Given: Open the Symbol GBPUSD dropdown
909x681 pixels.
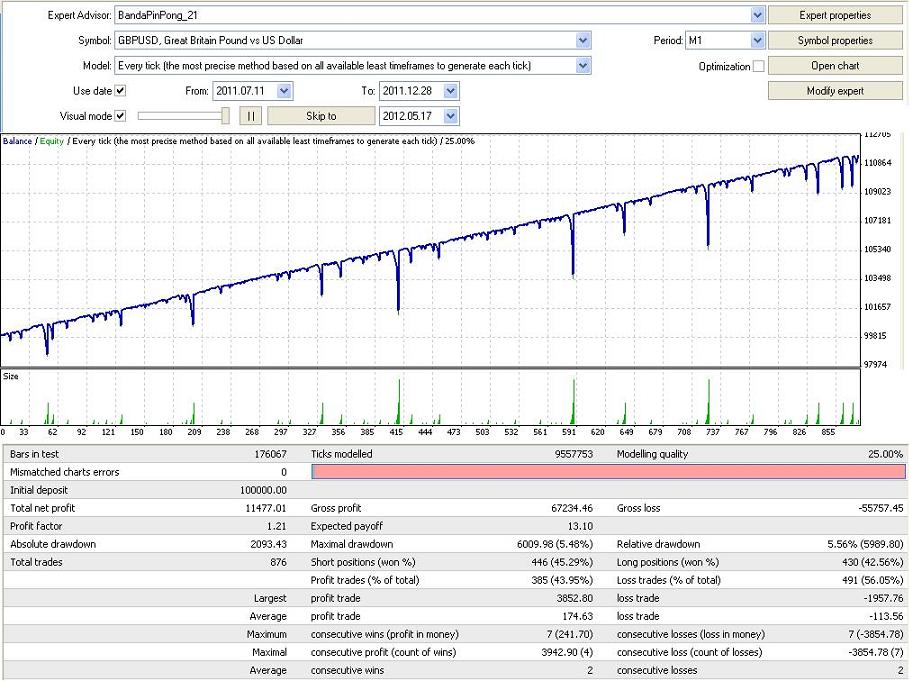Looking at the screenshot, I should click(x=583, y=41).
